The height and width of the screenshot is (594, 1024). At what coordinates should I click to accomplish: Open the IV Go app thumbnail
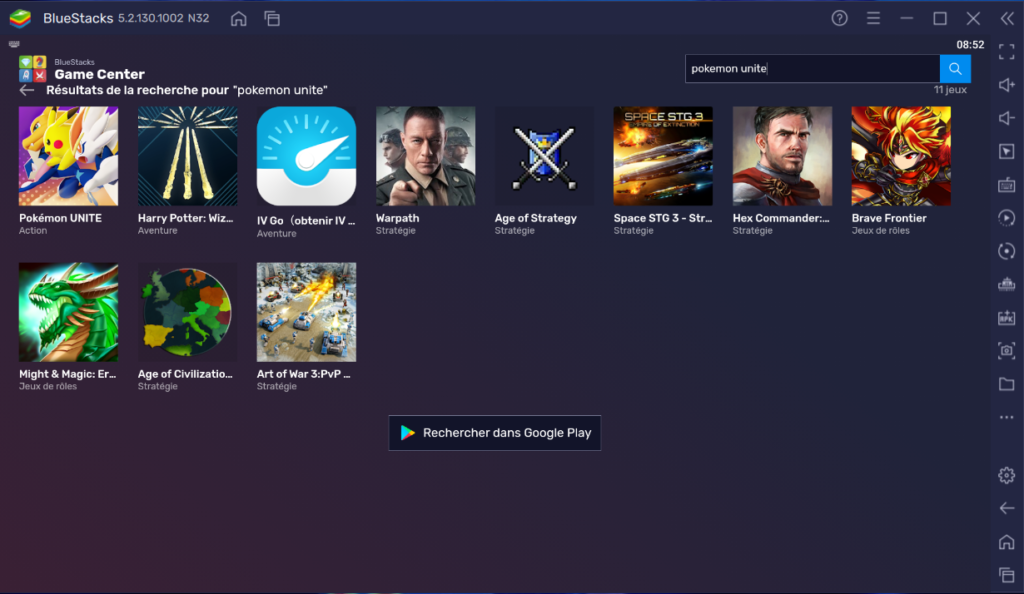[306, 156]
